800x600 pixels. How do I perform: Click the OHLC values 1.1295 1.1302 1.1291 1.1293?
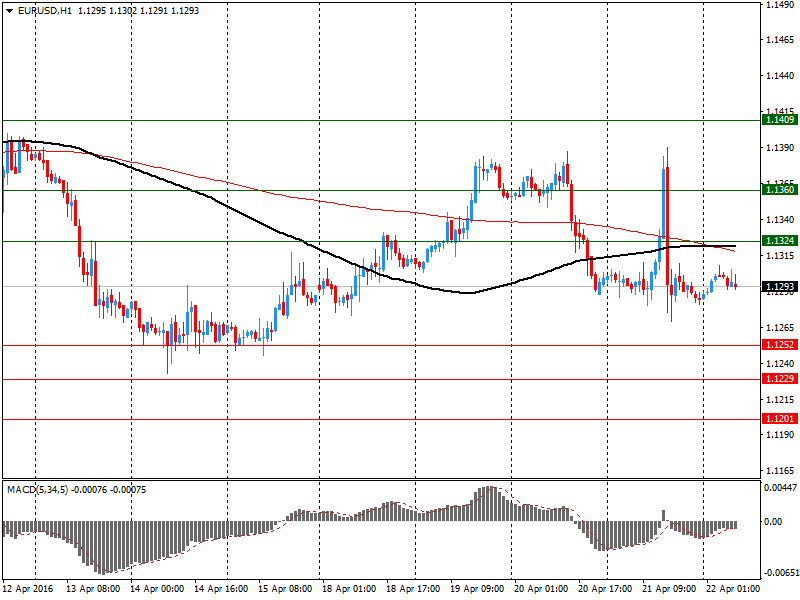(x=138, y=11)
